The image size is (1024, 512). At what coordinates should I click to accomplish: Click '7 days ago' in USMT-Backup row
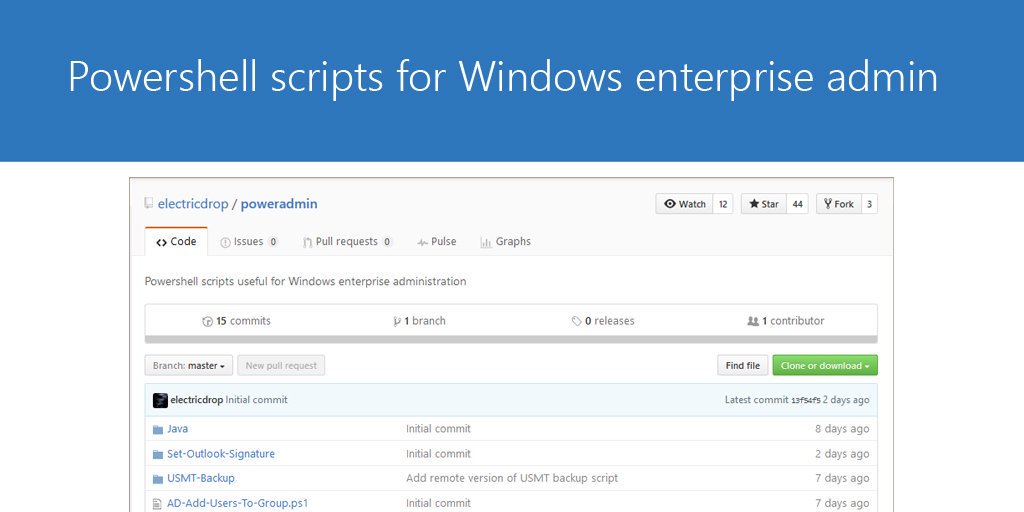842,479
